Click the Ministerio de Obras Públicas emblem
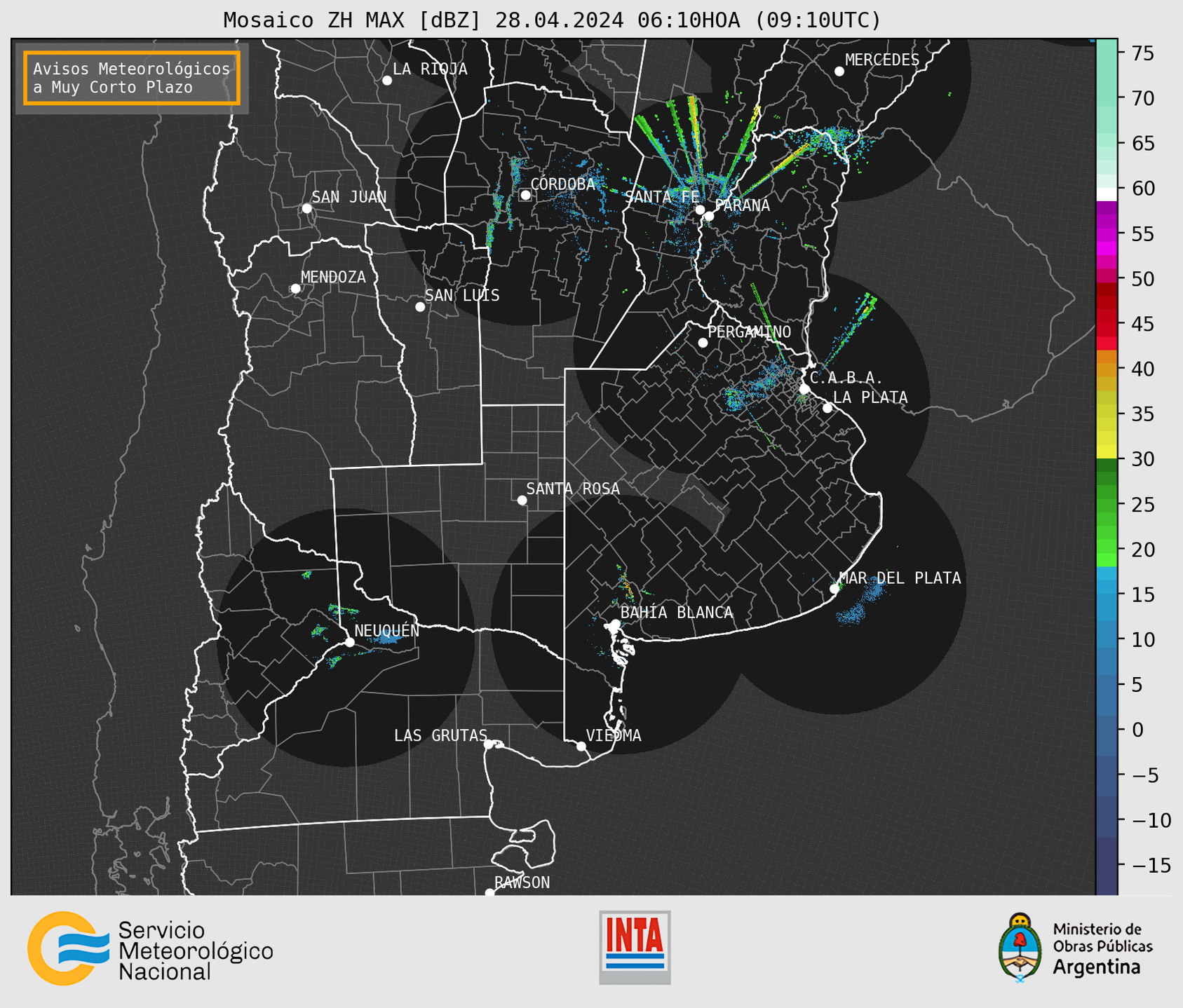The width and height of the screenshot is (1183, 1008). (x=1020, y=947)
